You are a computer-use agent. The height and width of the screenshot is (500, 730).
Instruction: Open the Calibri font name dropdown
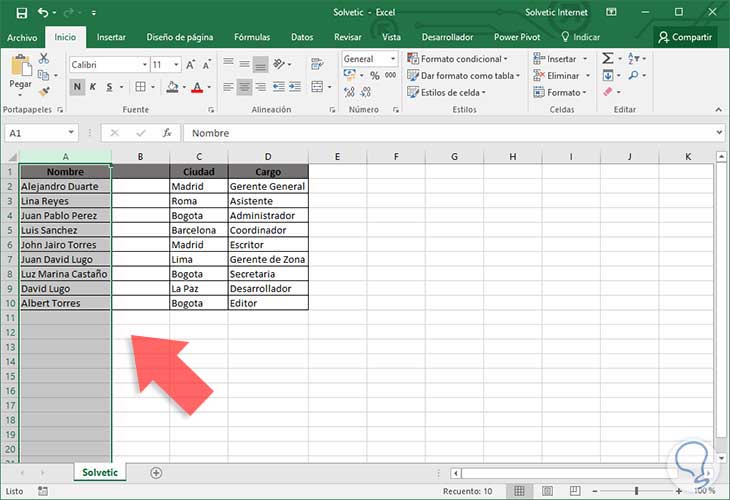pos(145,65)
